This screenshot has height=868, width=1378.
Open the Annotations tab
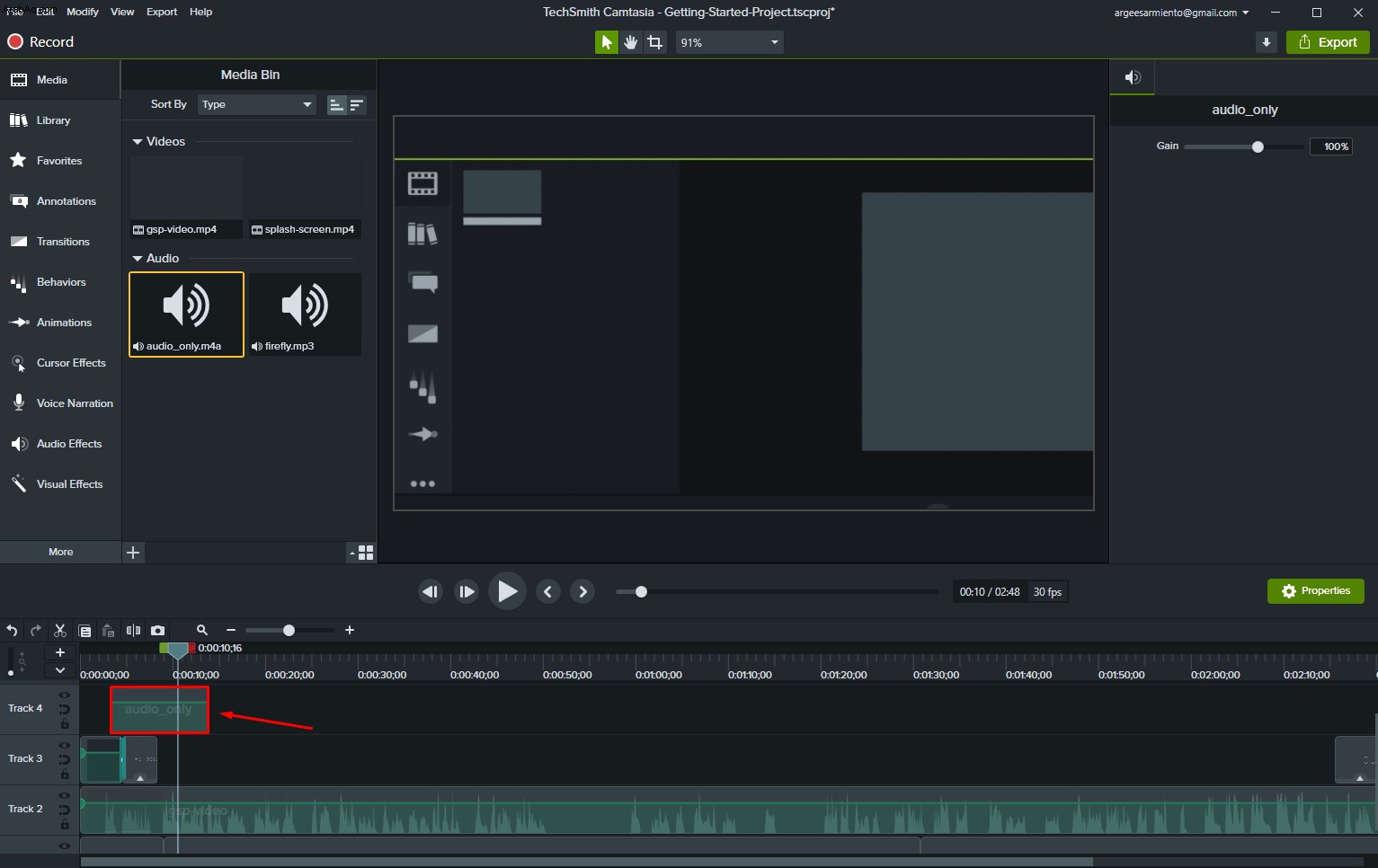[x=60, y=201]
